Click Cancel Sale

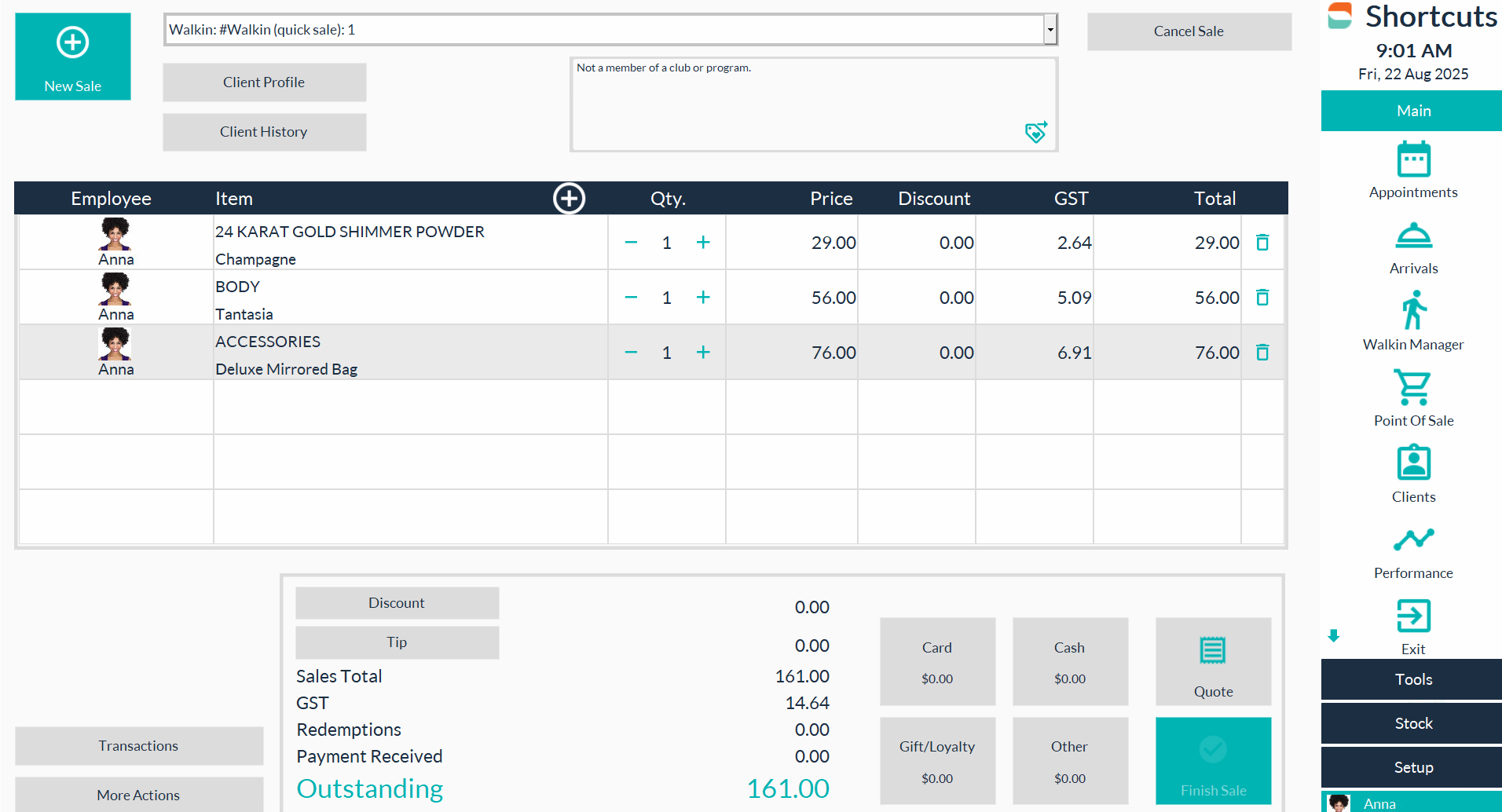point(1189,31)
